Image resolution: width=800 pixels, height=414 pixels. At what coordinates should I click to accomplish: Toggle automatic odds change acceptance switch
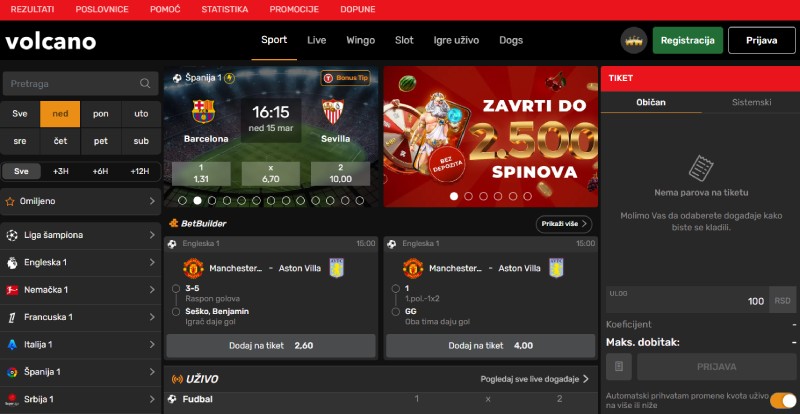[x=783, y=401]
